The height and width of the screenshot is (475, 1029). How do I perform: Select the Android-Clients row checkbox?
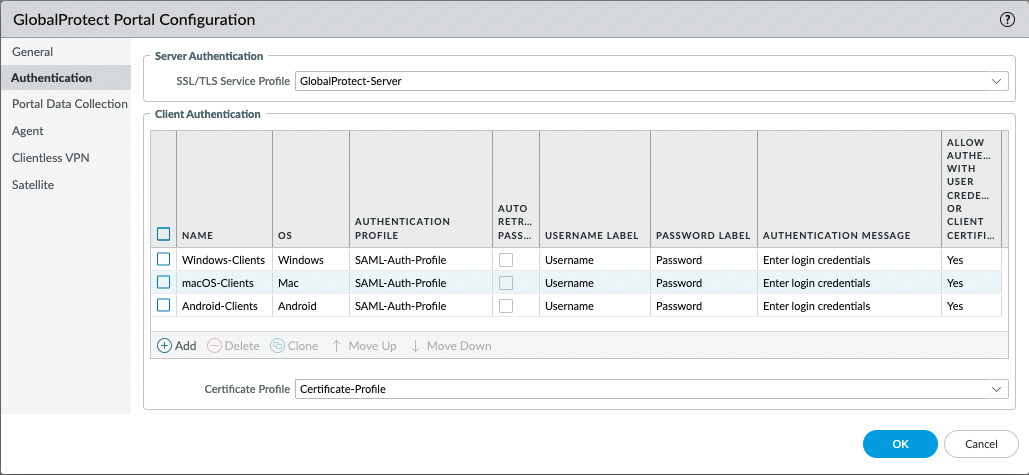tap(164, 306)
